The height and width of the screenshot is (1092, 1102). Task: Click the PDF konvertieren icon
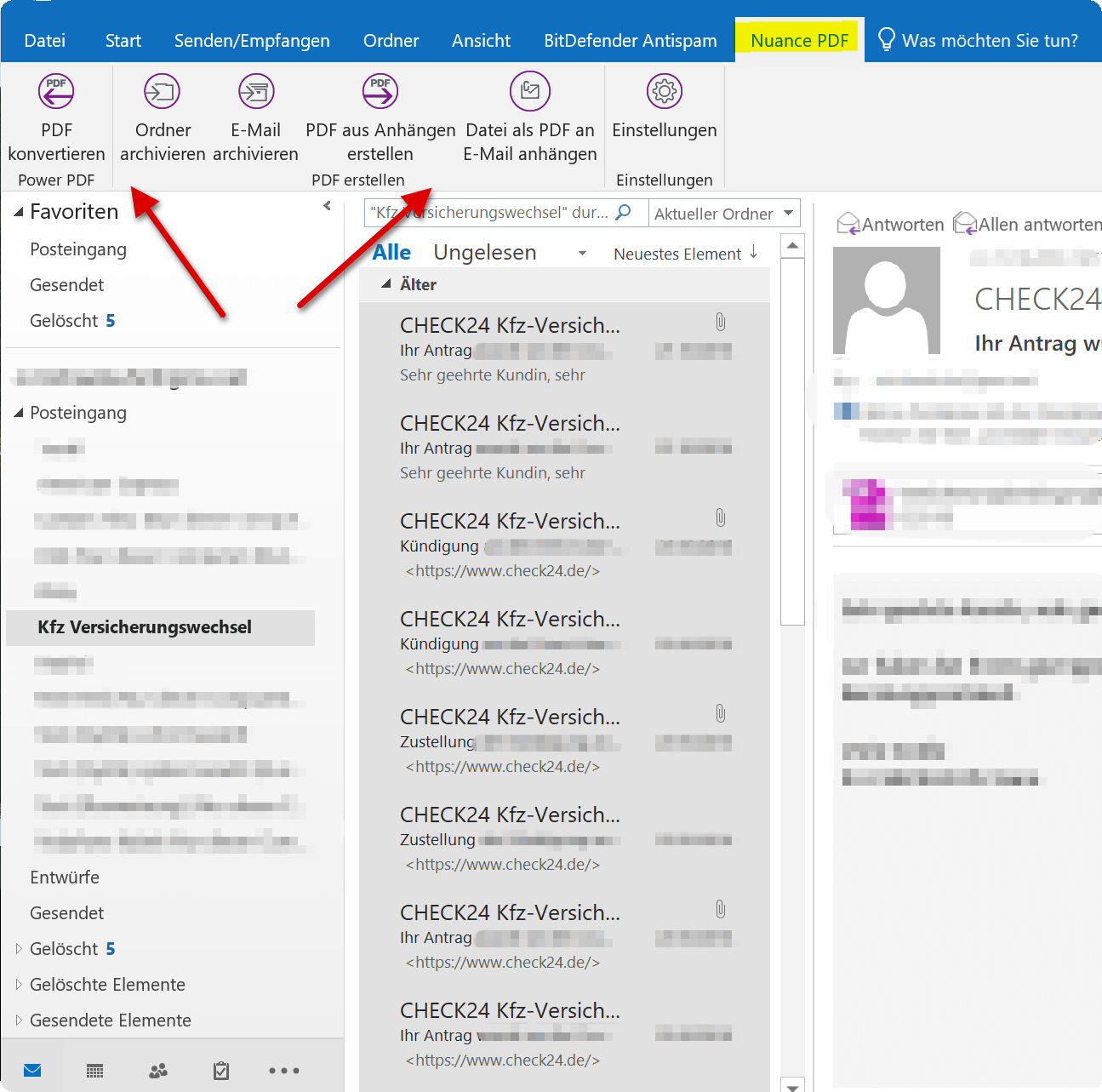point(56,91)
